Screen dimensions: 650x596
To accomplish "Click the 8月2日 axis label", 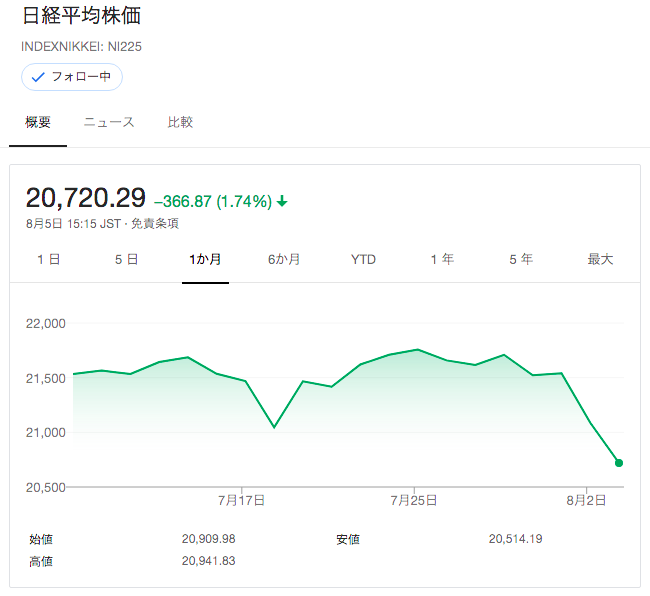I will 586,500.
